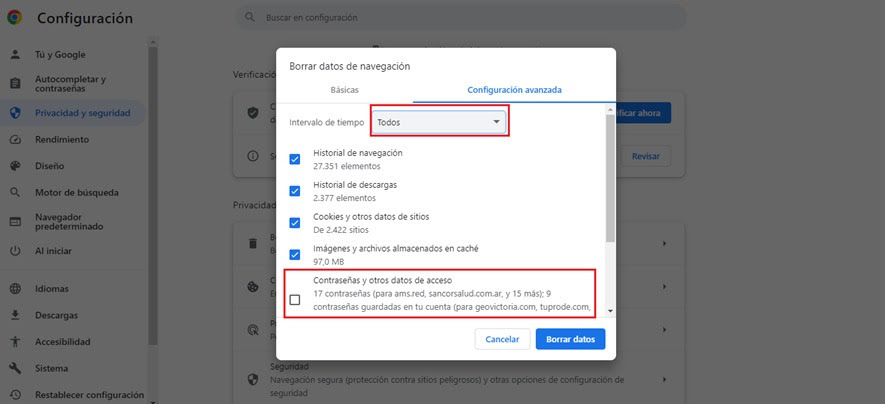The image size is (885, 404).
Task: Click the Cancelar button
Action: click(502, 339)
